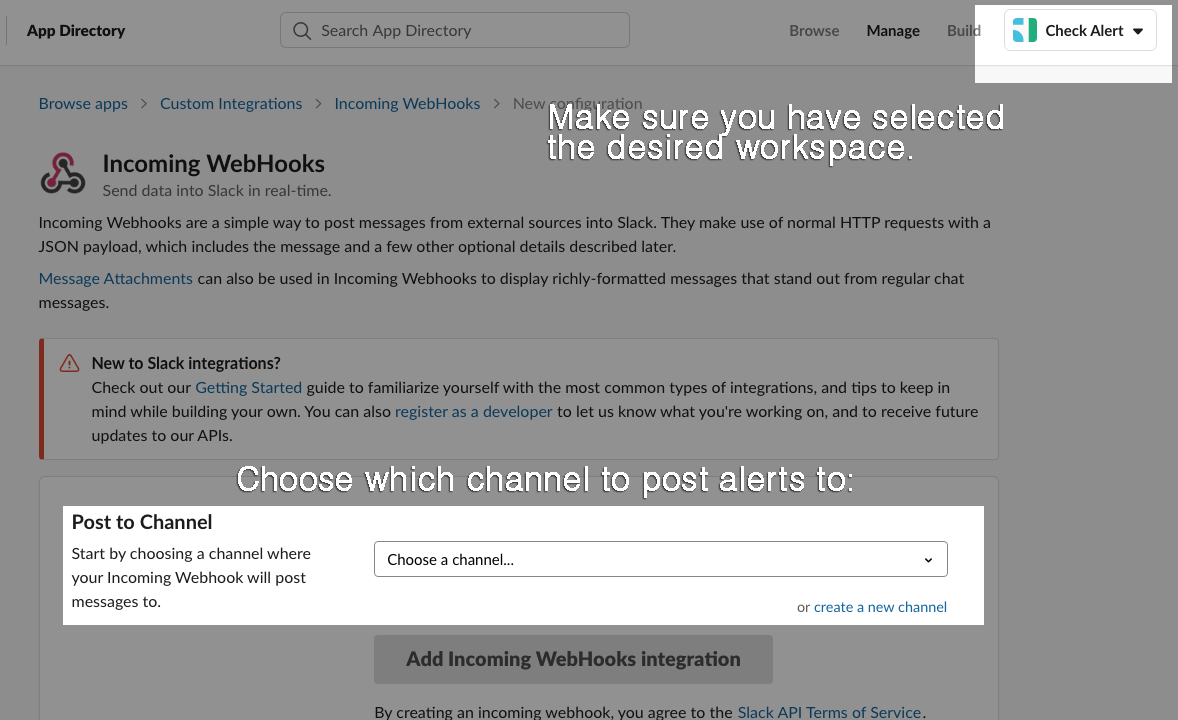Click the Send data into Slack tagline

point(216,191)
